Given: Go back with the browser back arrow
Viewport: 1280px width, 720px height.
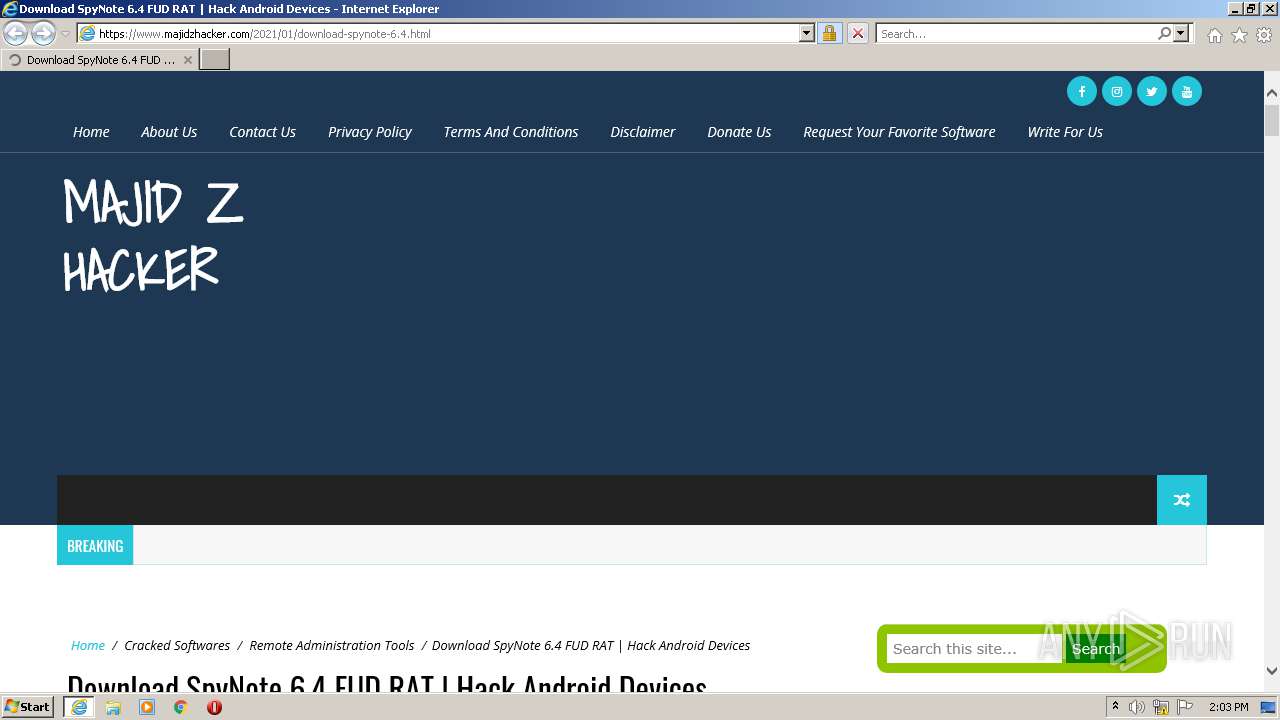Looking at the screenshot, I should 16,34.
